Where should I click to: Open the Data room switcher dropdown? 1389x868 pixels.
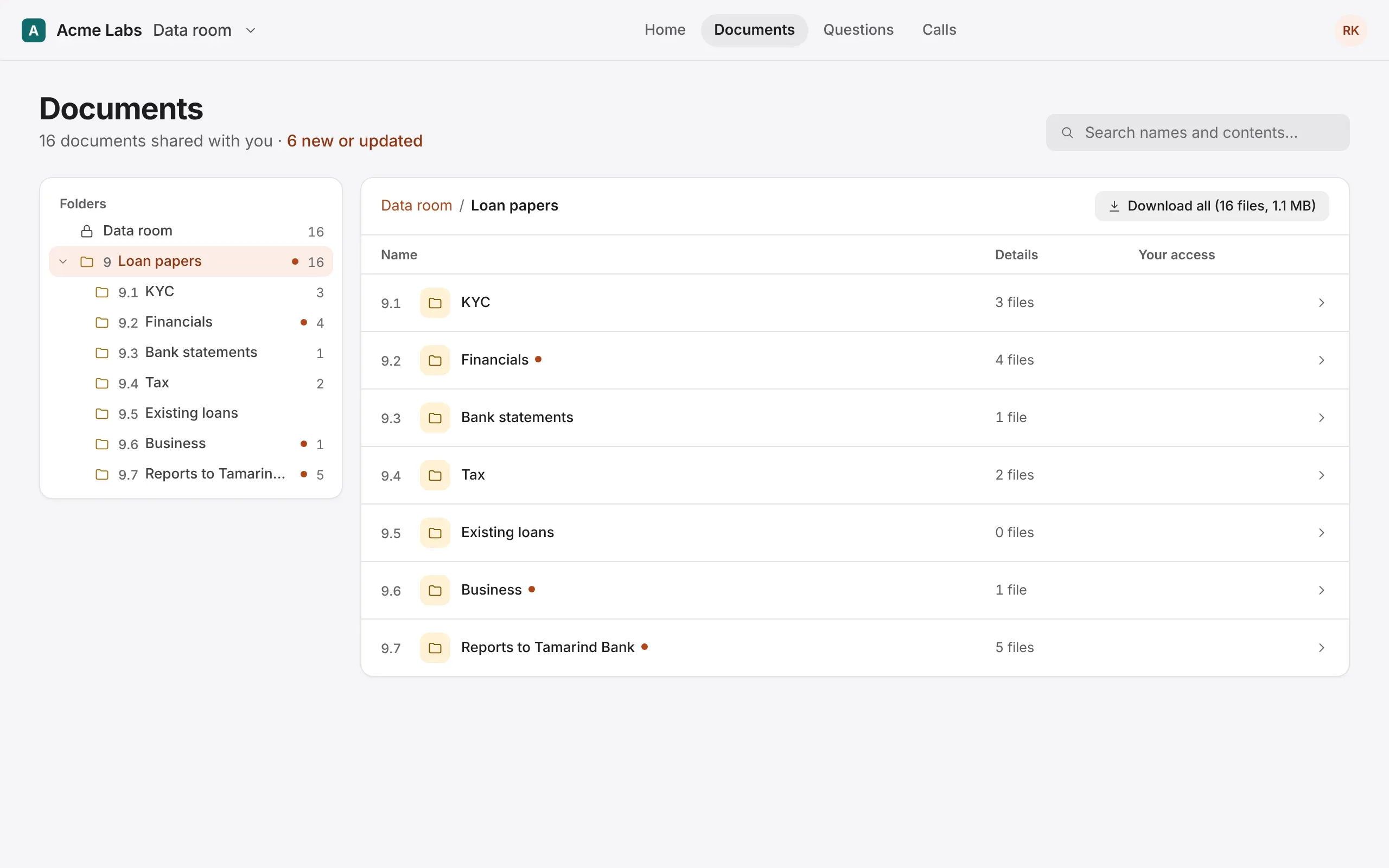tap(250, 30)
